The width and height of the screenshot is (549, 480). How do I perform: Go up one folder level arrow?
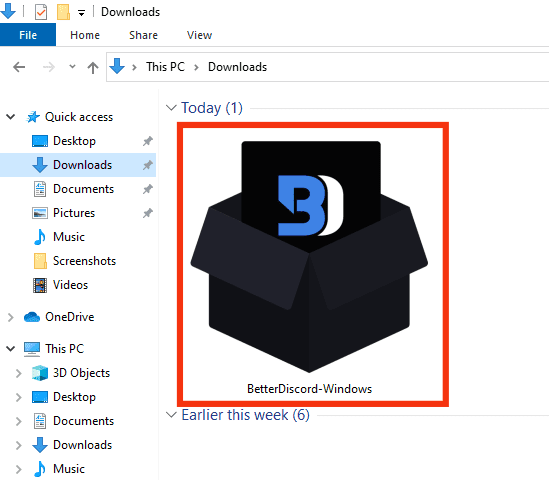point(93,67)
